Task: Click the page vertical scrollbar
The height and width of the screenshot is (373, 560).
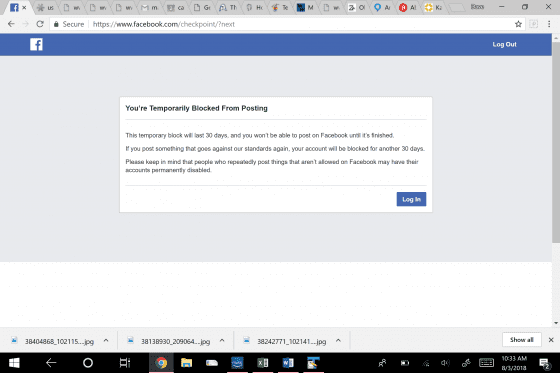Action: pos(556,143)
